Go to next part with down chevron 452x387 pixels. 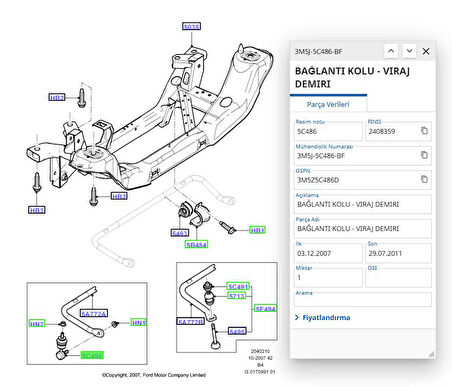[x=409, y=51]
